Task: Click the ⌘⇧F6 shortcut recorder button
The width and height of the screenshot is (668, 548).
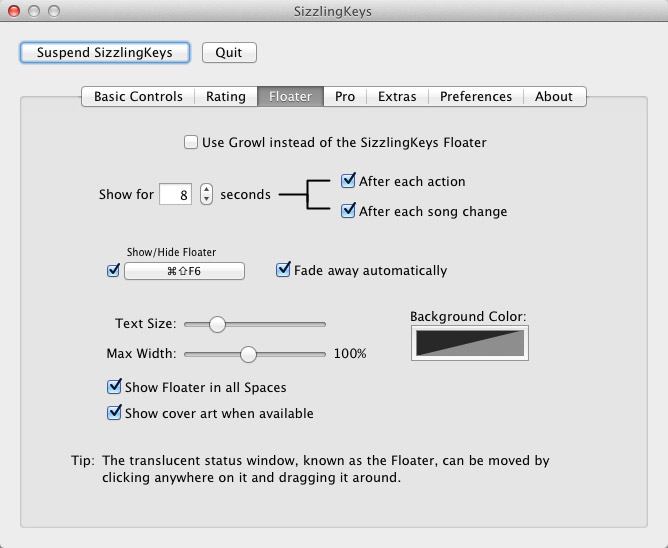Action: (184, 271)
